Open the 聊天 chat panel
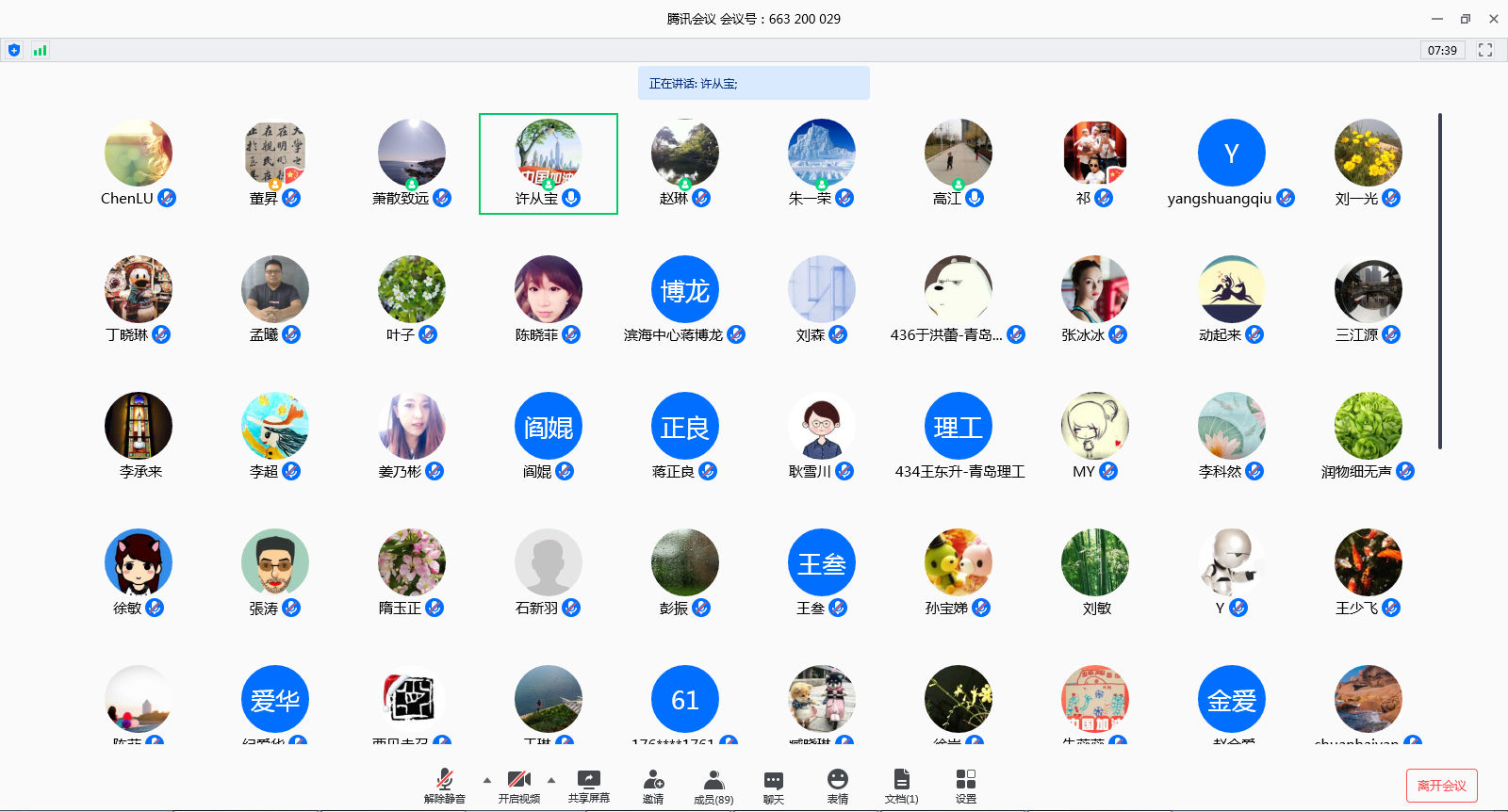Viewport: 1508px width, 812px height. tap(774, 785)
